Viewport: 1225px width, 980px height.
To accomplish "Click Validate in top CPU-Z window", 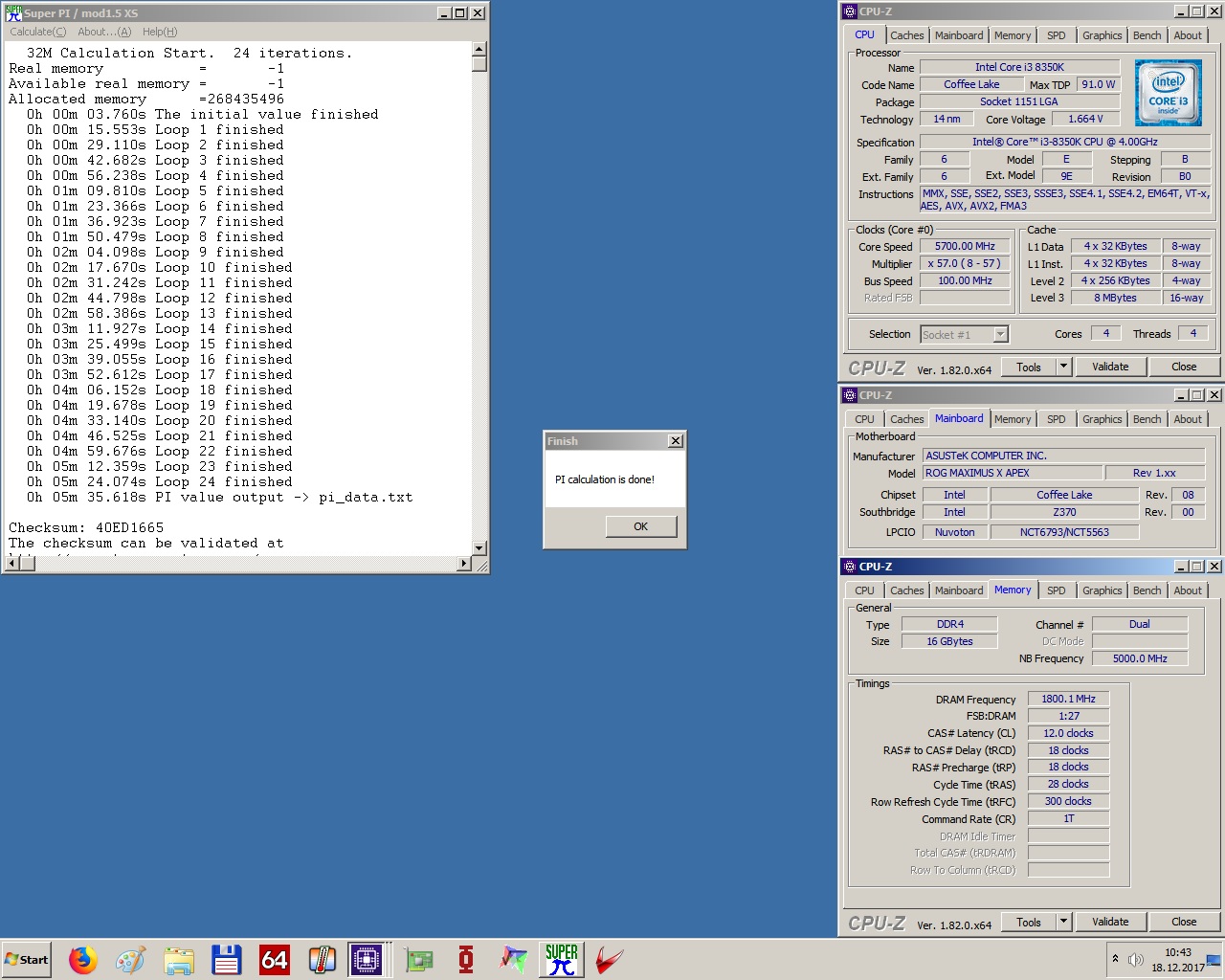I will click(x=1110, y=367).
